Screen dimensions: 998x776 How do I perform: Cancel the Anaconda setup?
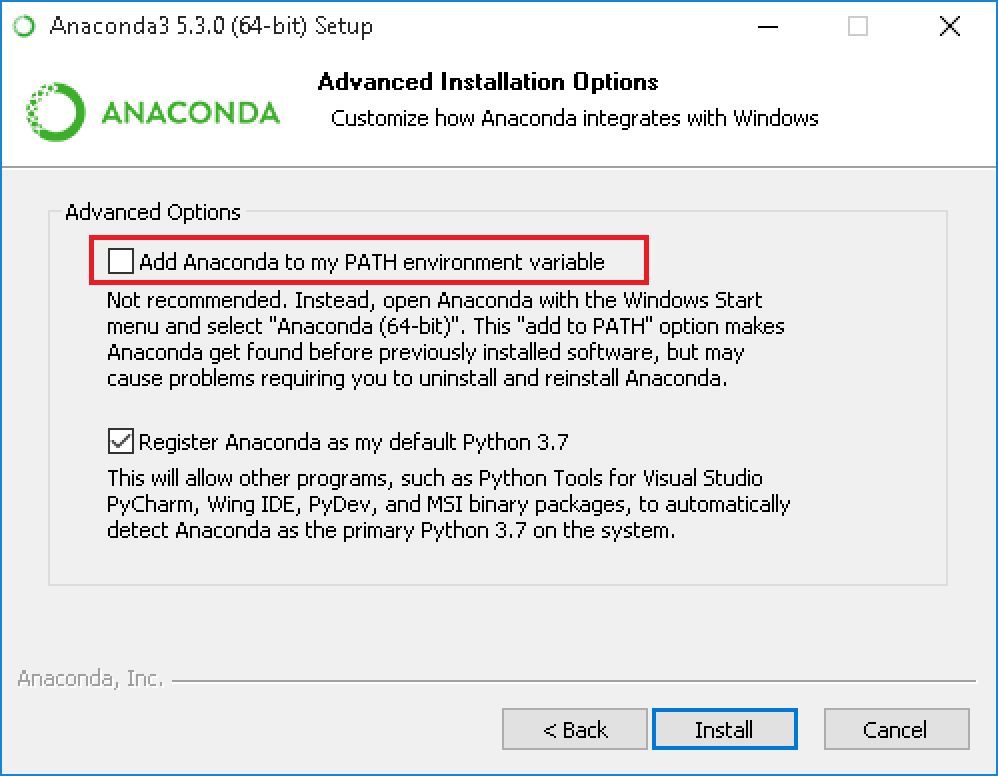[x=896, y=729]
